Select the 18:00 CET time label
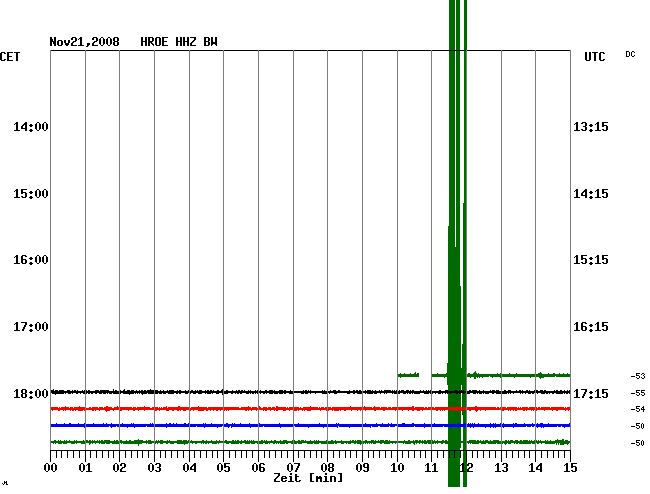The width and height of the screenshot is (650, 494). (31, 393)
